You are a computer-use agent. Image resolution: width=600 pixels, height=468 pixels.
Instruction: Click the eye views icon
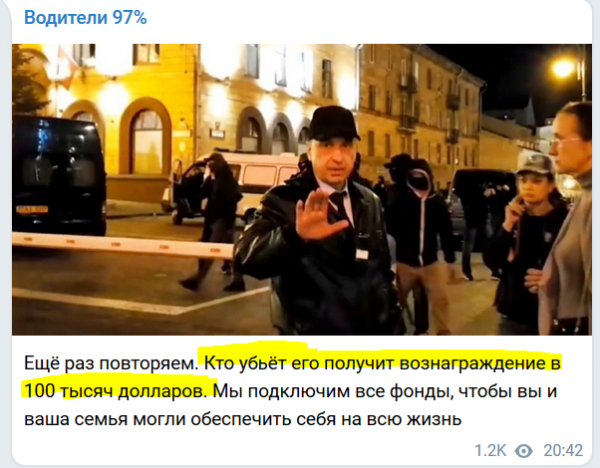tap(523, 451)
